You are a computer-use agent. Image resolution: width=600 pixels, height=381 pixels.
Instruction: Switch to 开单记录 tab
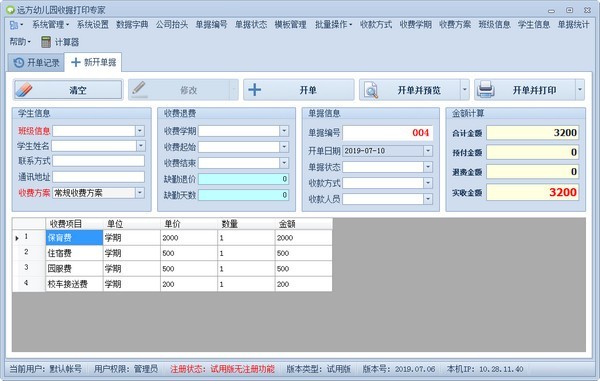(x=36, y=63)
